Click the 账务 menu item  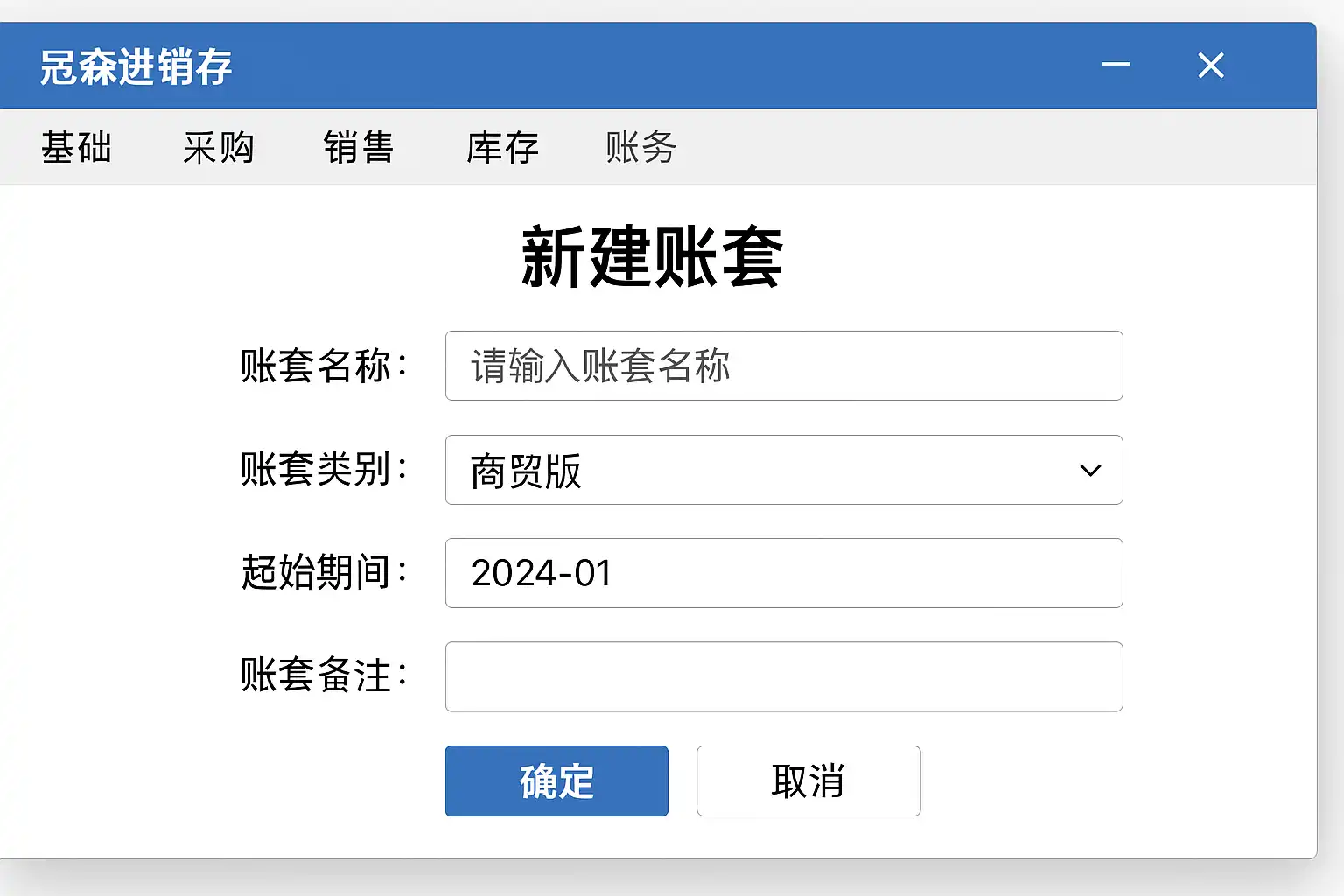pyautogui.click(x=641, y=147)
